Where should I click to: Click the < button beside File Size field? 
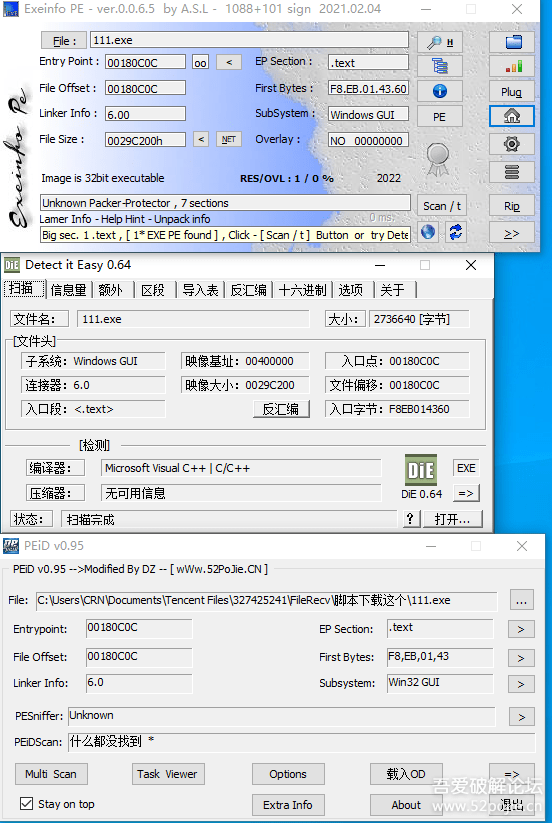201,140
